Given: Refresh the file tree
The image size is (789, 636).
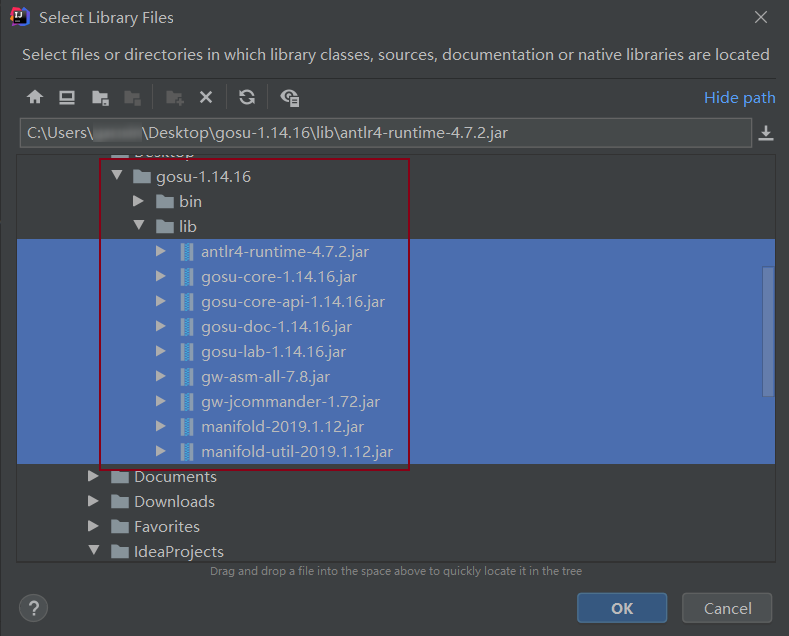Looking at the screenshot, I should pyautogui.click(x=247, y=97).
